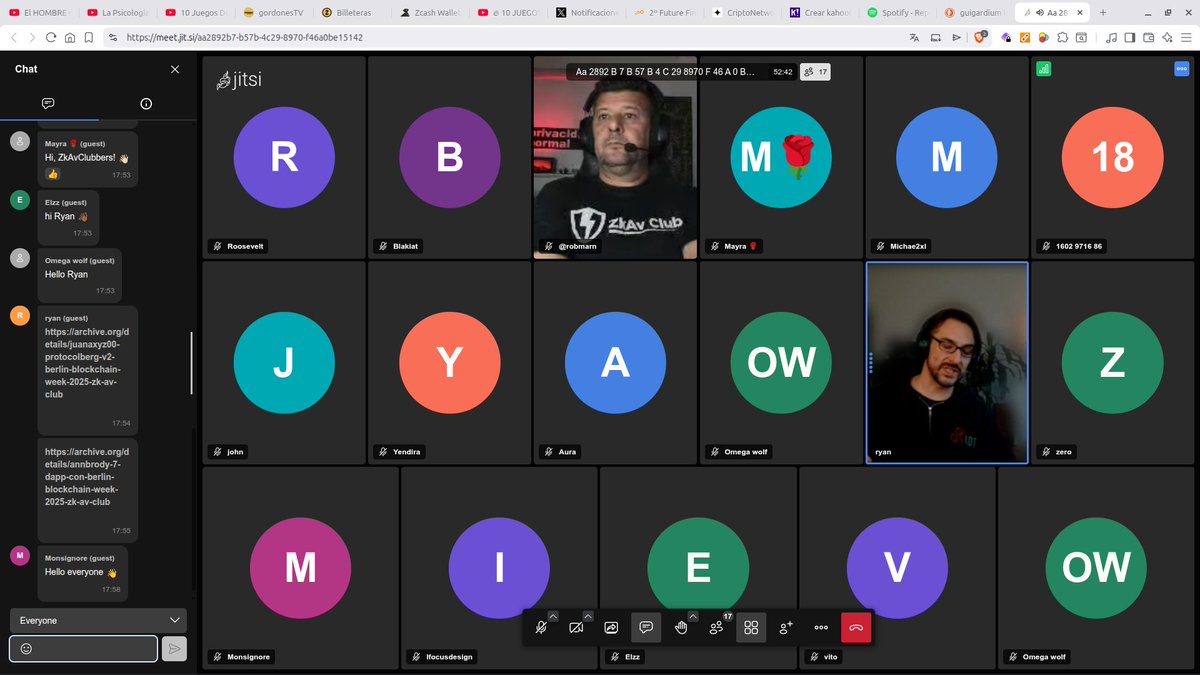Raise your hand with the hand icon
This screenshot has height=675, width=1200.
click(681, 627)
